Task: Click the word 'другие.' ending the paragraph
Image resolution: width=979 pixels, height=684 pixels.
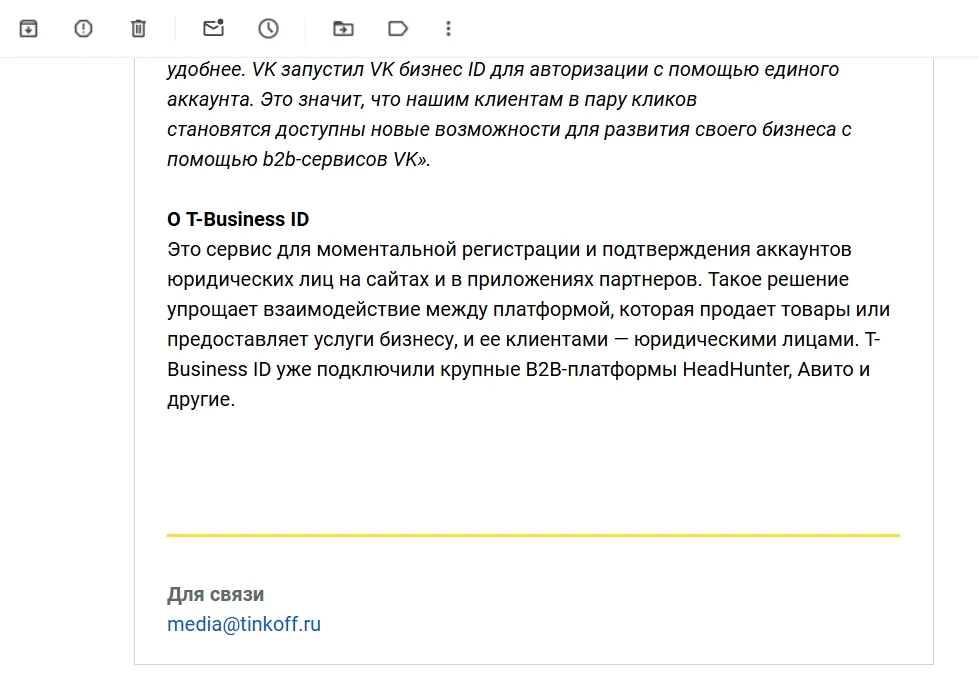Action: 200,400
